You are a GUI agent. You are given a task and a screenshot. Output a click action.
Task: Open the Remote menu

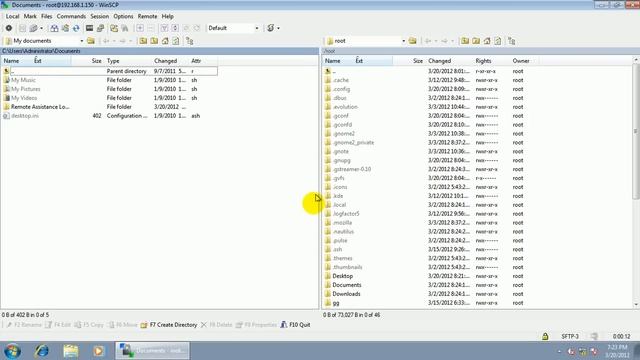[x=147, y=16]
